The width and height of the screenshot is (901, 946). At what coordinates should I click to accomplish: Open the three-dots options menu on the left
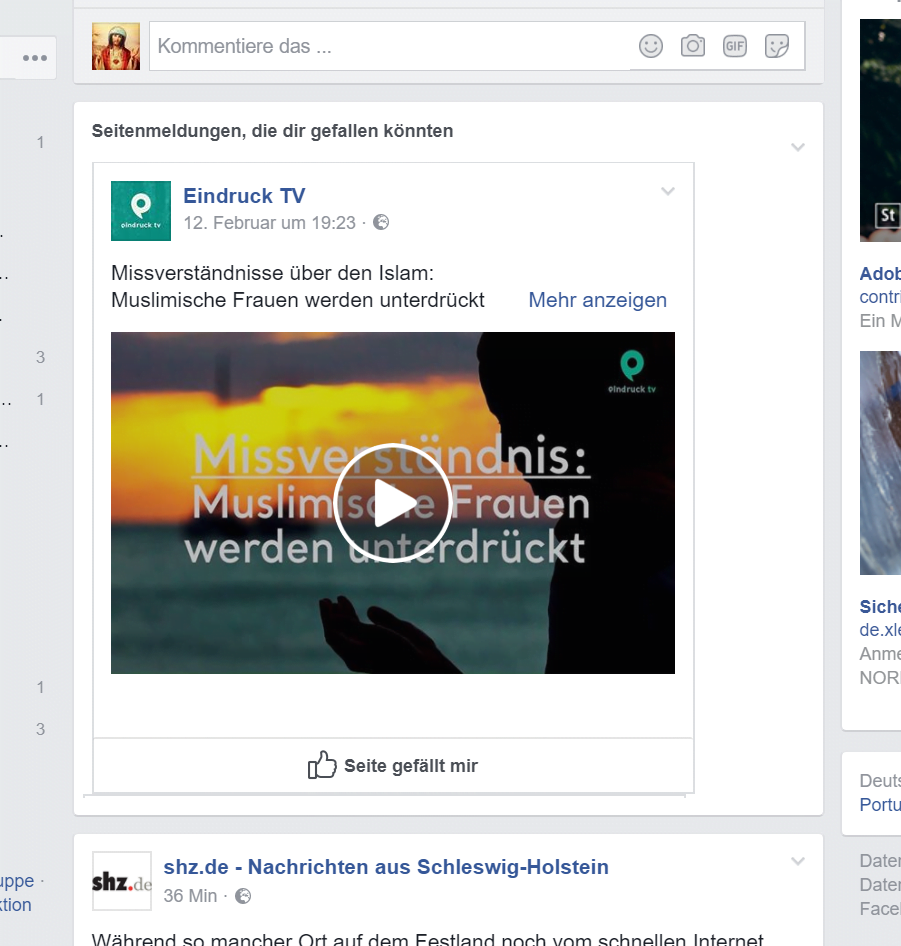[x=35, y=58]
